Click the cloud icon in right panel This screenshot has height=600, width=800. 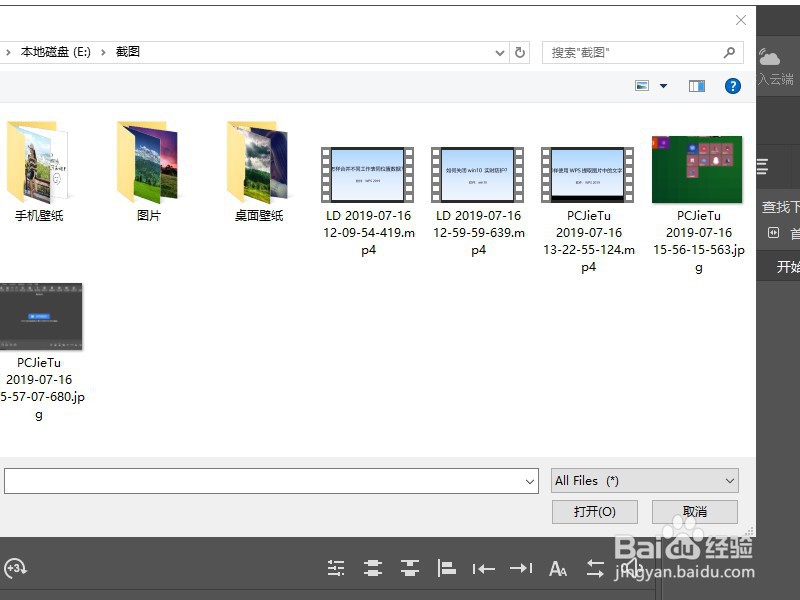coord(769,57)
